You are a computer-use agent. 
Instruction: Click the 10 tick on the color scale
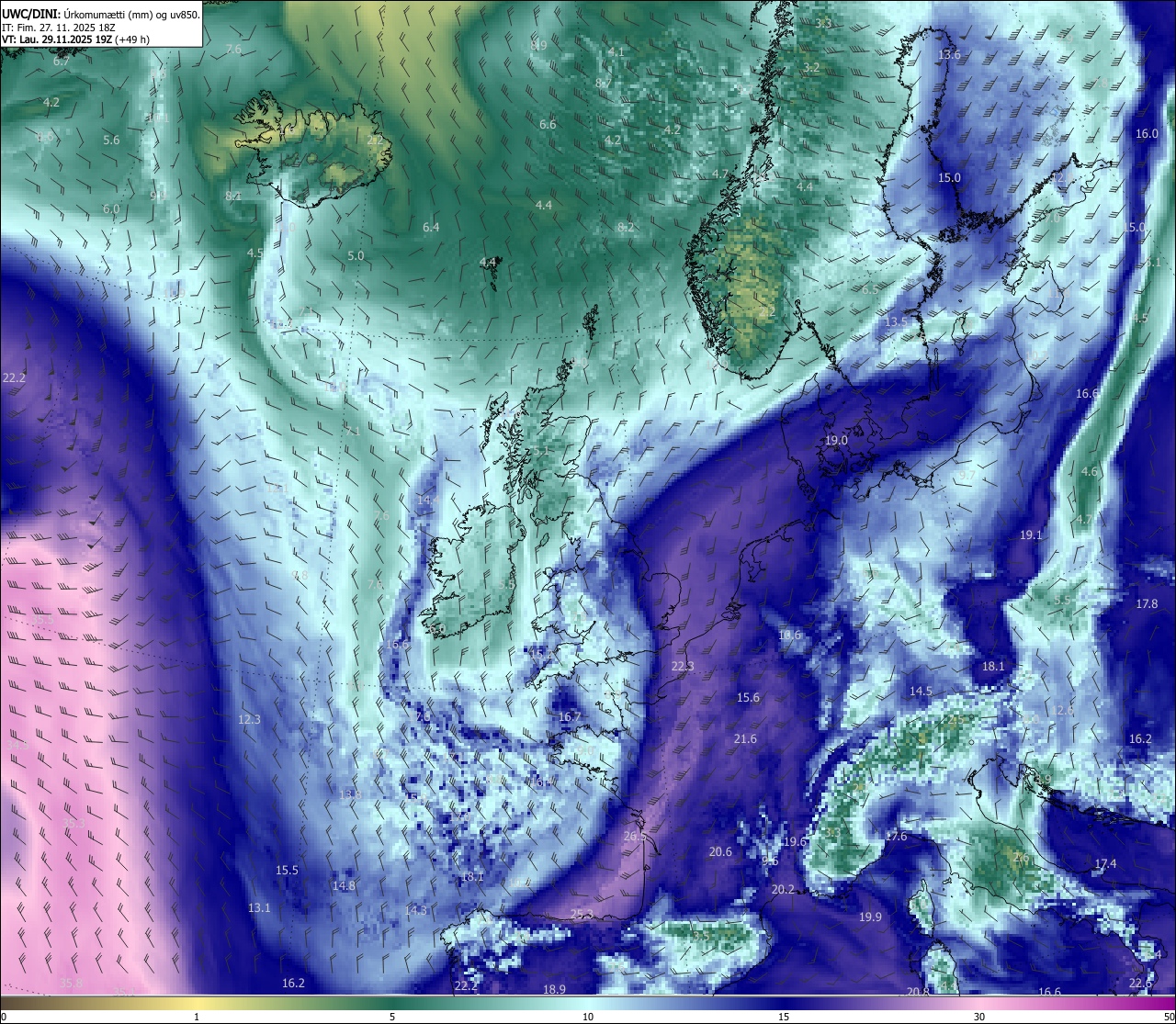[588, 1018]
